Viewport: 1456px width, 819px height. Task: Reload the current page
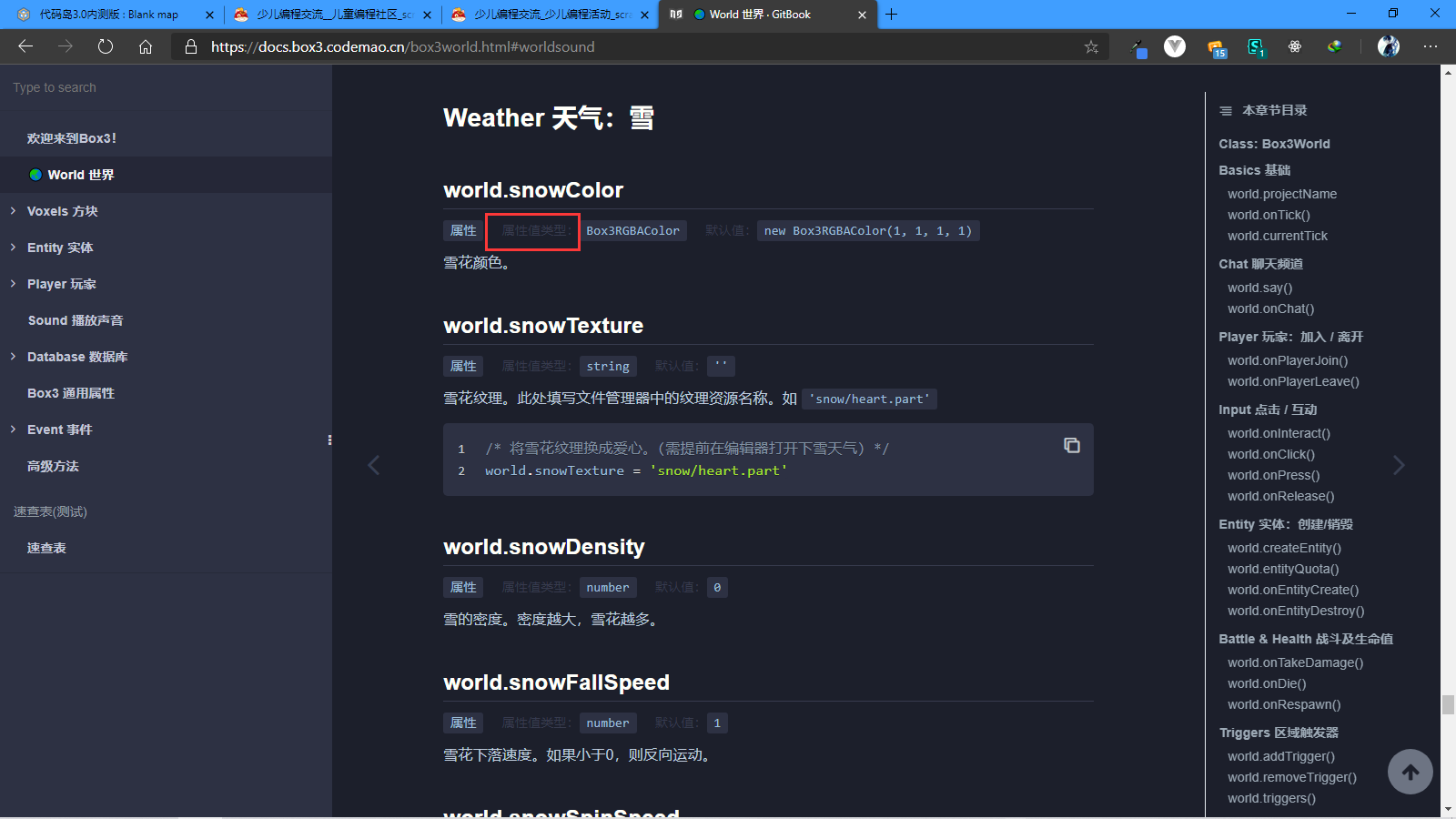[106, 46]
